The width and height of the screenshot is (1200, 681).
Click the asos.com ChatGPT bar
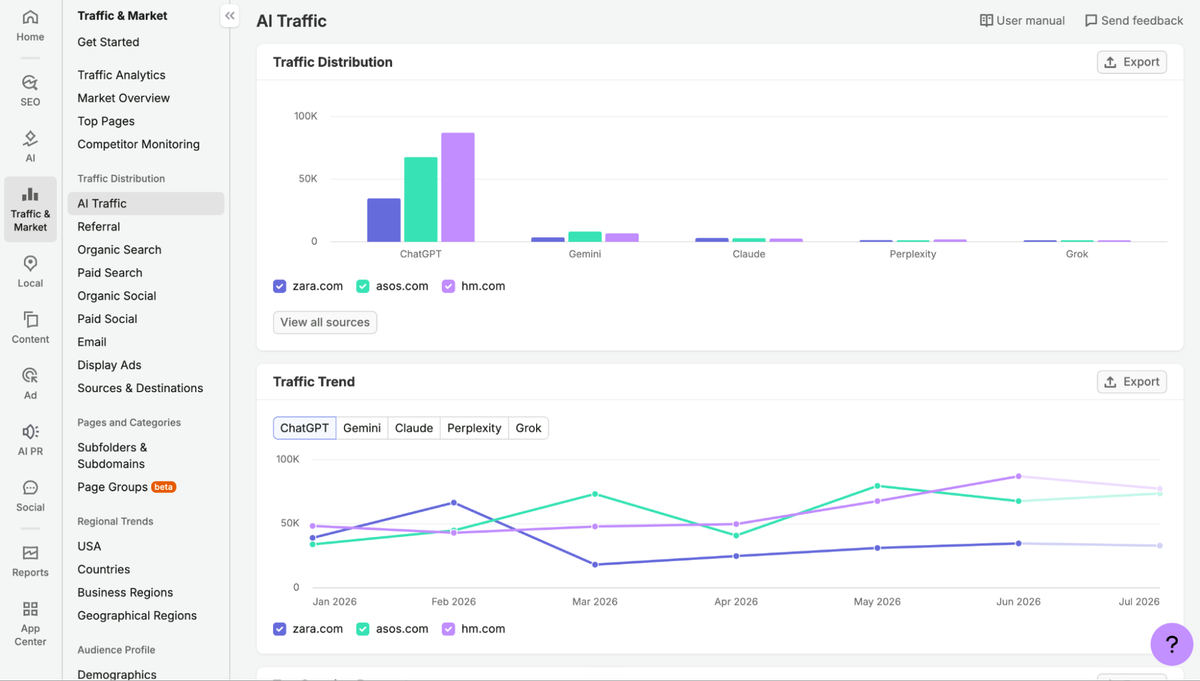coord(421,199)
